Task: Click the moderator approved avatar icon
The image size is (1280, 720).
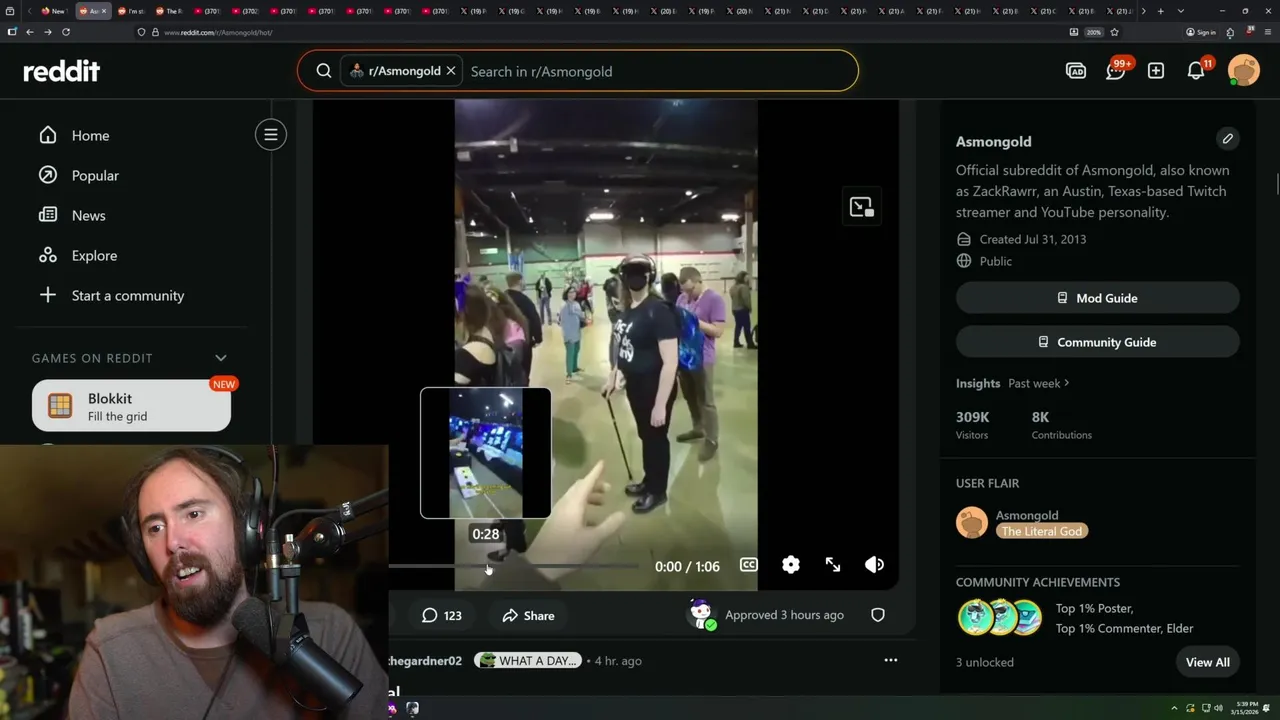Action: [703, 615]
